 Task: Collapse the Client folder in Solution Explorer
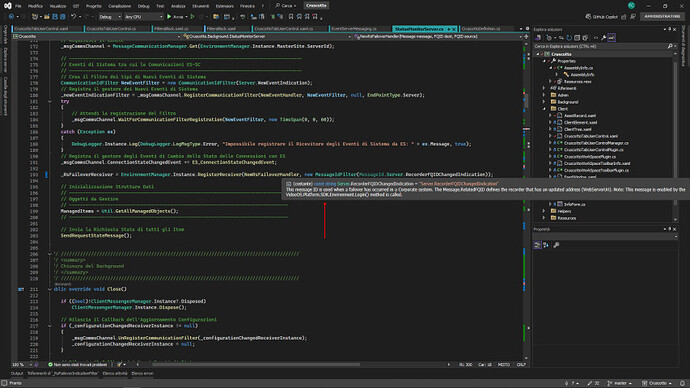(544, 109)
